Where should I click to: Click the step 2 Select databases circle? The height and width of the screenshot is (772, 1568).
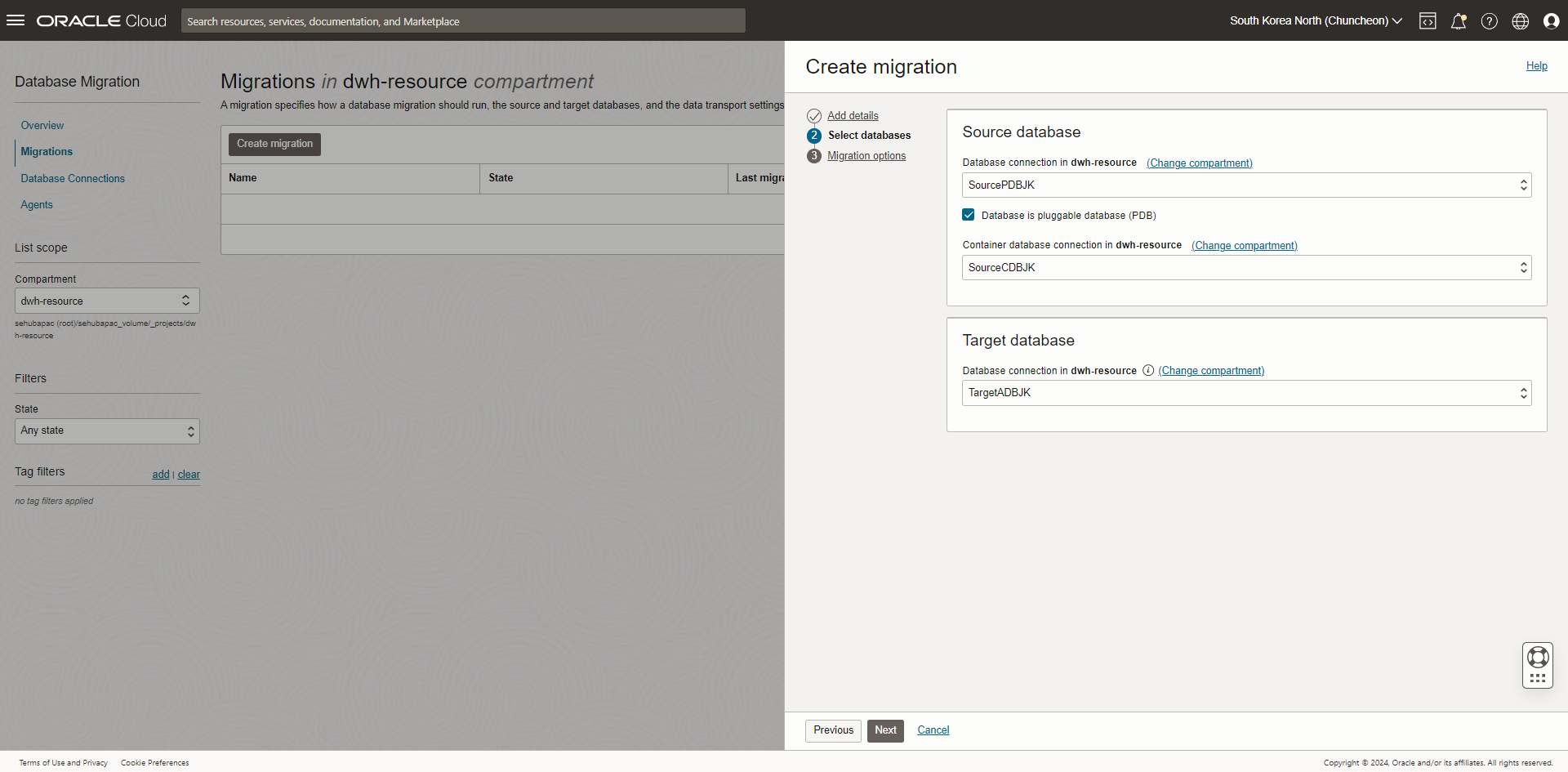click(x=814, y=136)
